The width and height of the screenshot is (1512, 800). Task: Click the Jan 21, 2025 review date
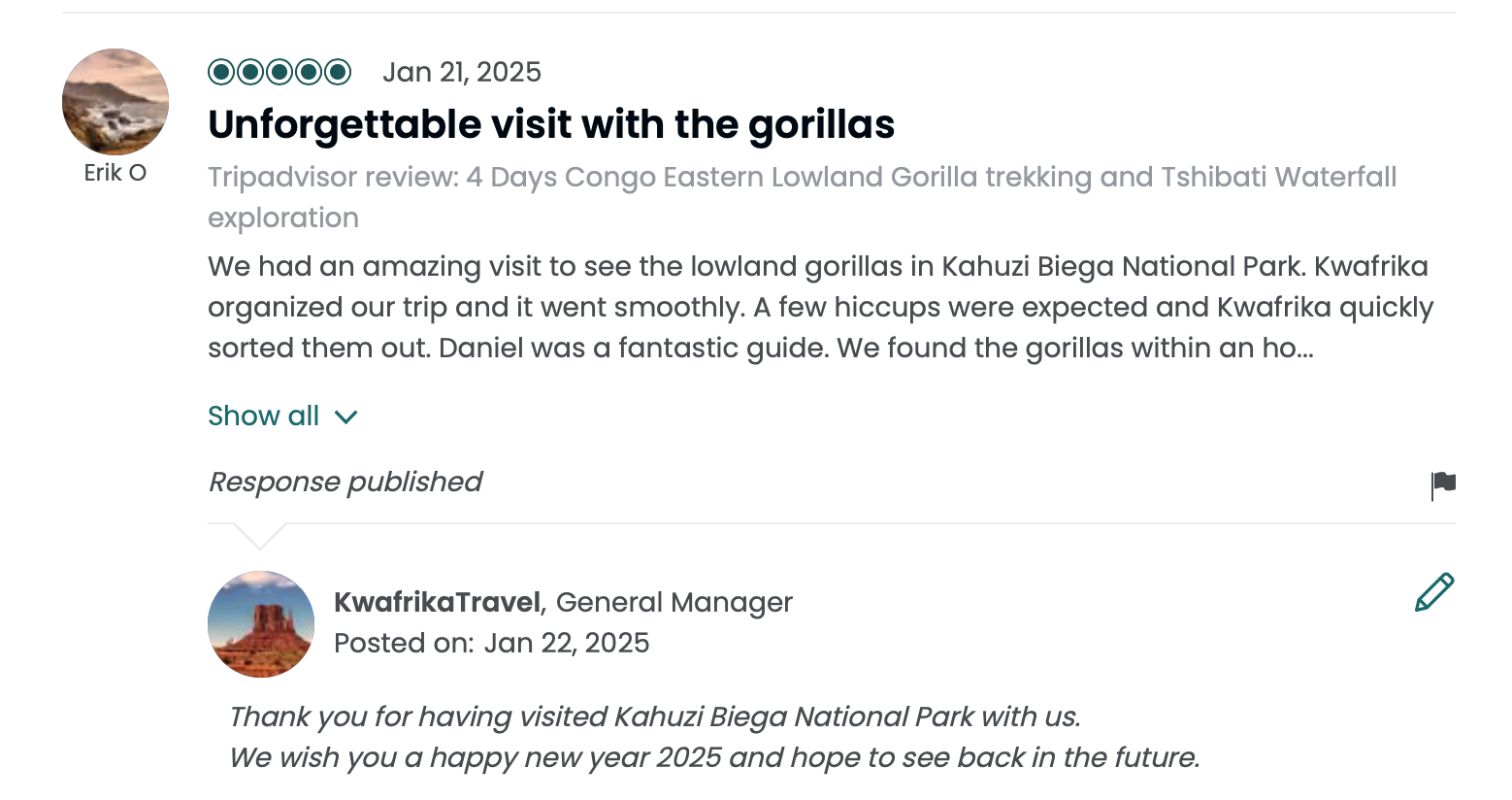tap(462, 72)
